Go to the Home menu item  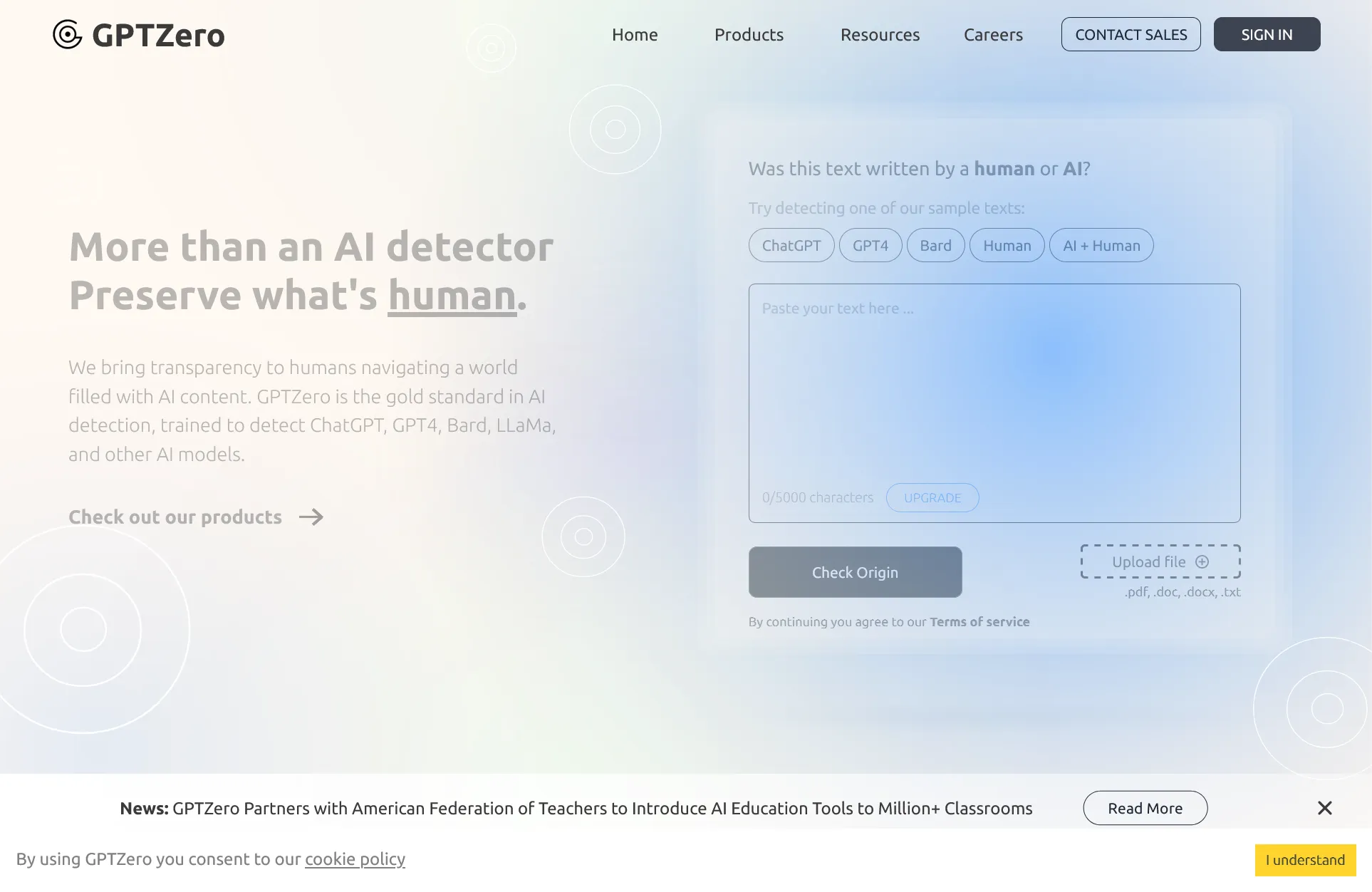coord(635,34)
